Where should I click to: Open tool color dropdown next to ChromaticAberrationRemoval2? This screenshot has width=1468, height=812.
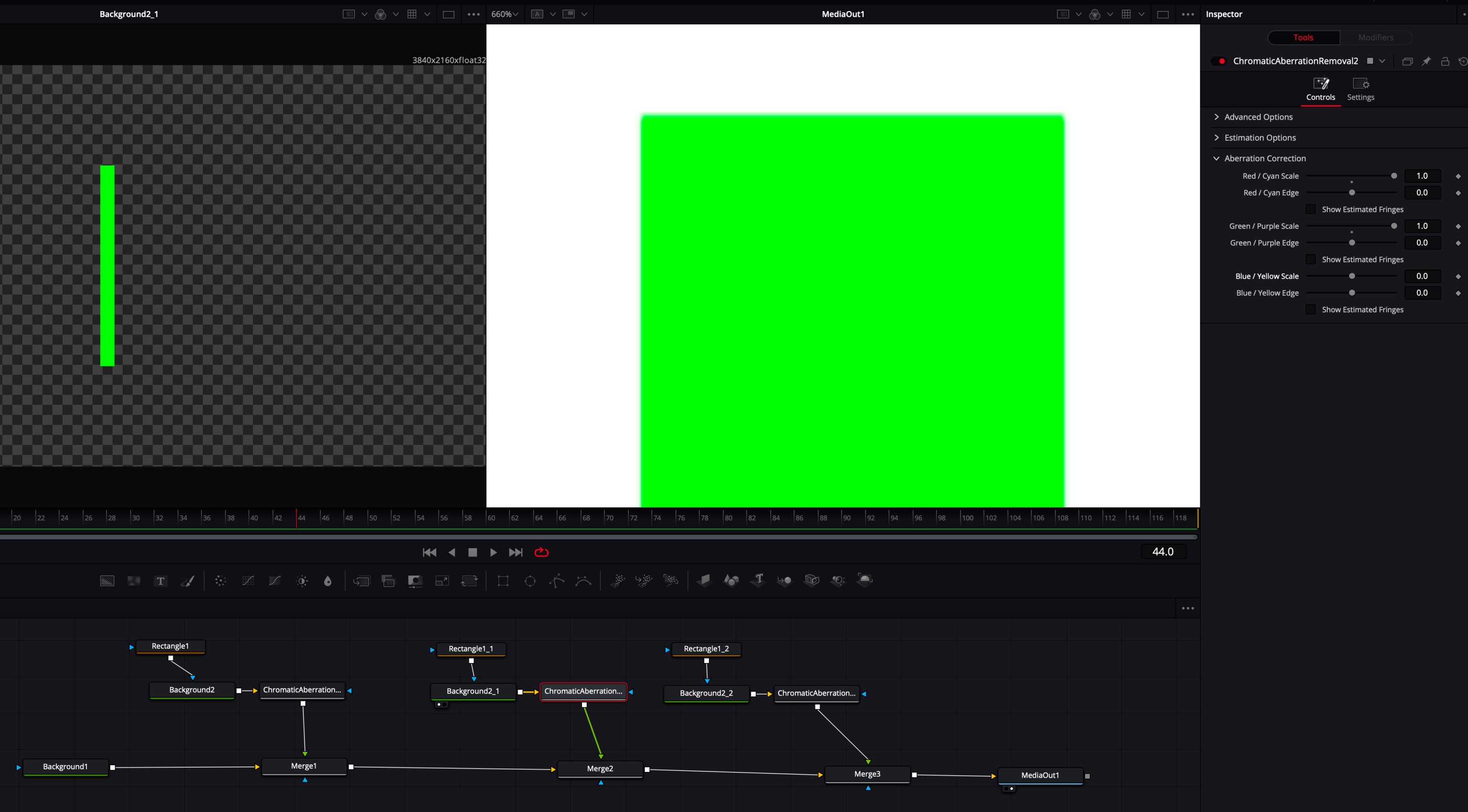pos(1382,61)
